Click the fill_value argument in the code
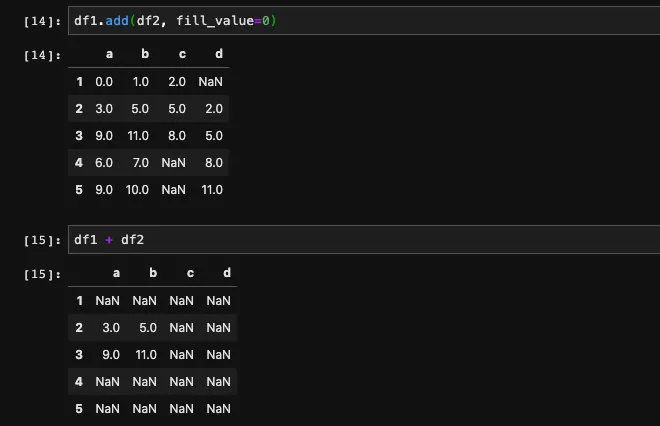Image resolution: width=660 pixels, height=426 pixels. [x=215, y=21]
